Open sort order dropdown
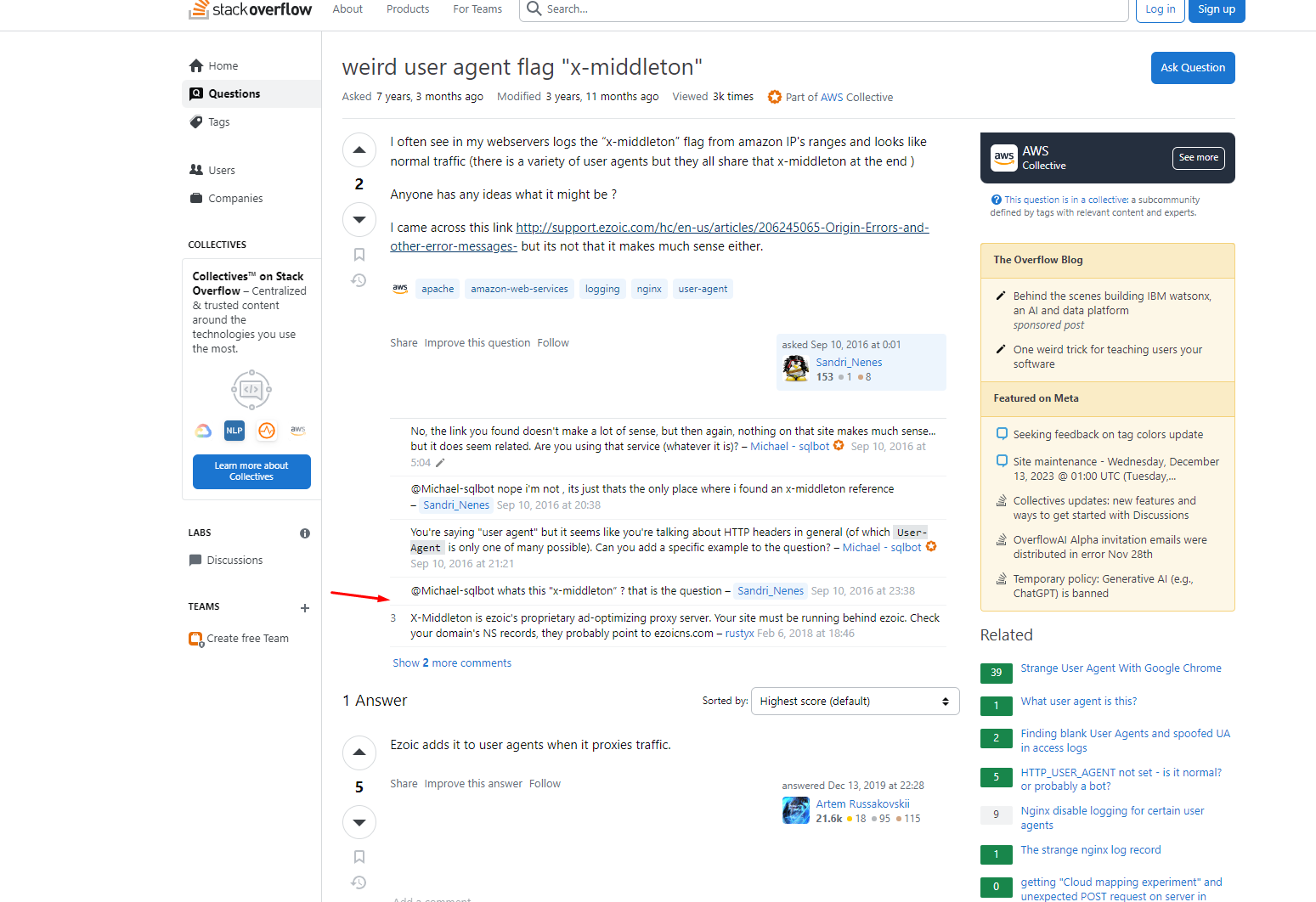Image resolution: width=1316 pixels, height=902 pixels. [x=856, y=702]
